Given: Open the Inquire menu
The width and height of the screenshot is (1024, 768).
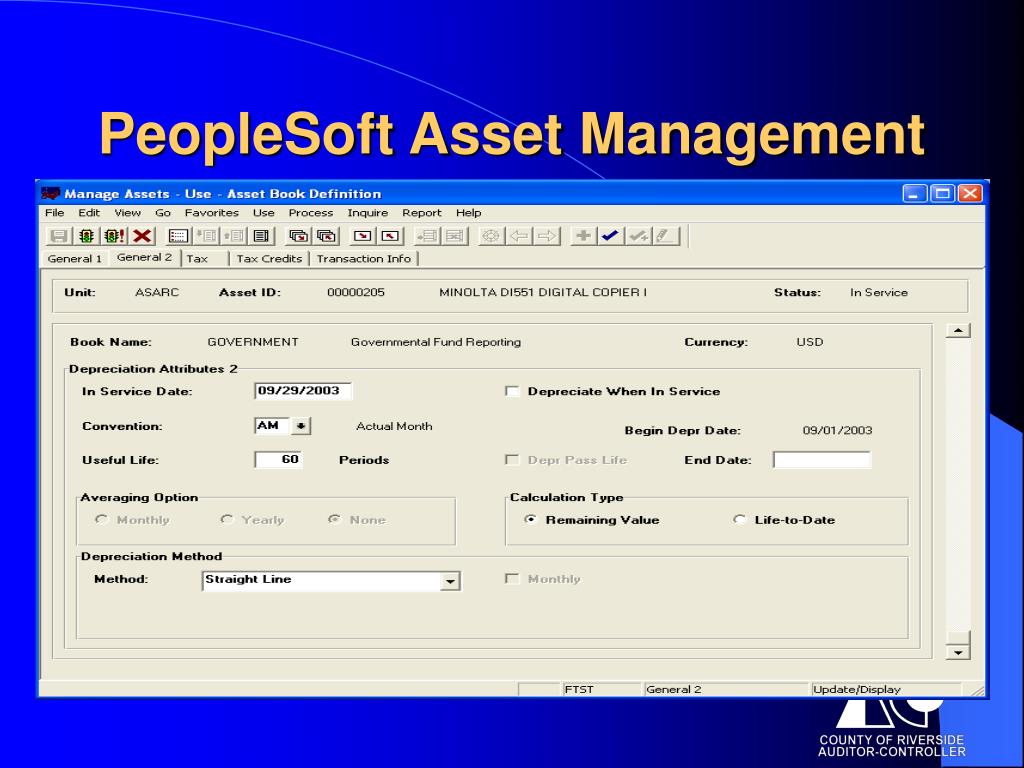Looking at the screenshot, I should pyautogui.click(x=368, y=213).
